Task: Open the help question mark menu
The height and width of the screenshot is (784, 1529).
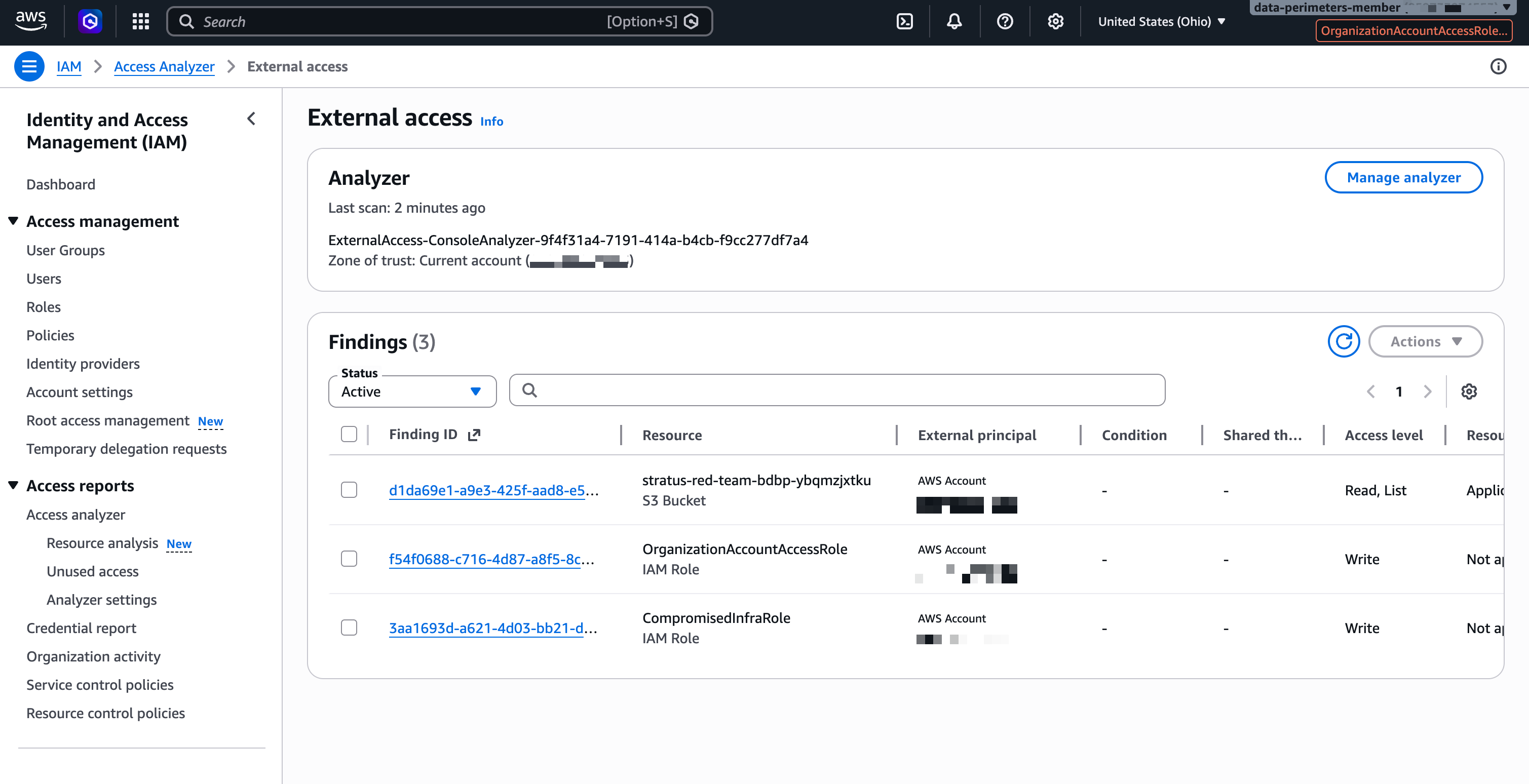Action: click(x=1005, y=21)
